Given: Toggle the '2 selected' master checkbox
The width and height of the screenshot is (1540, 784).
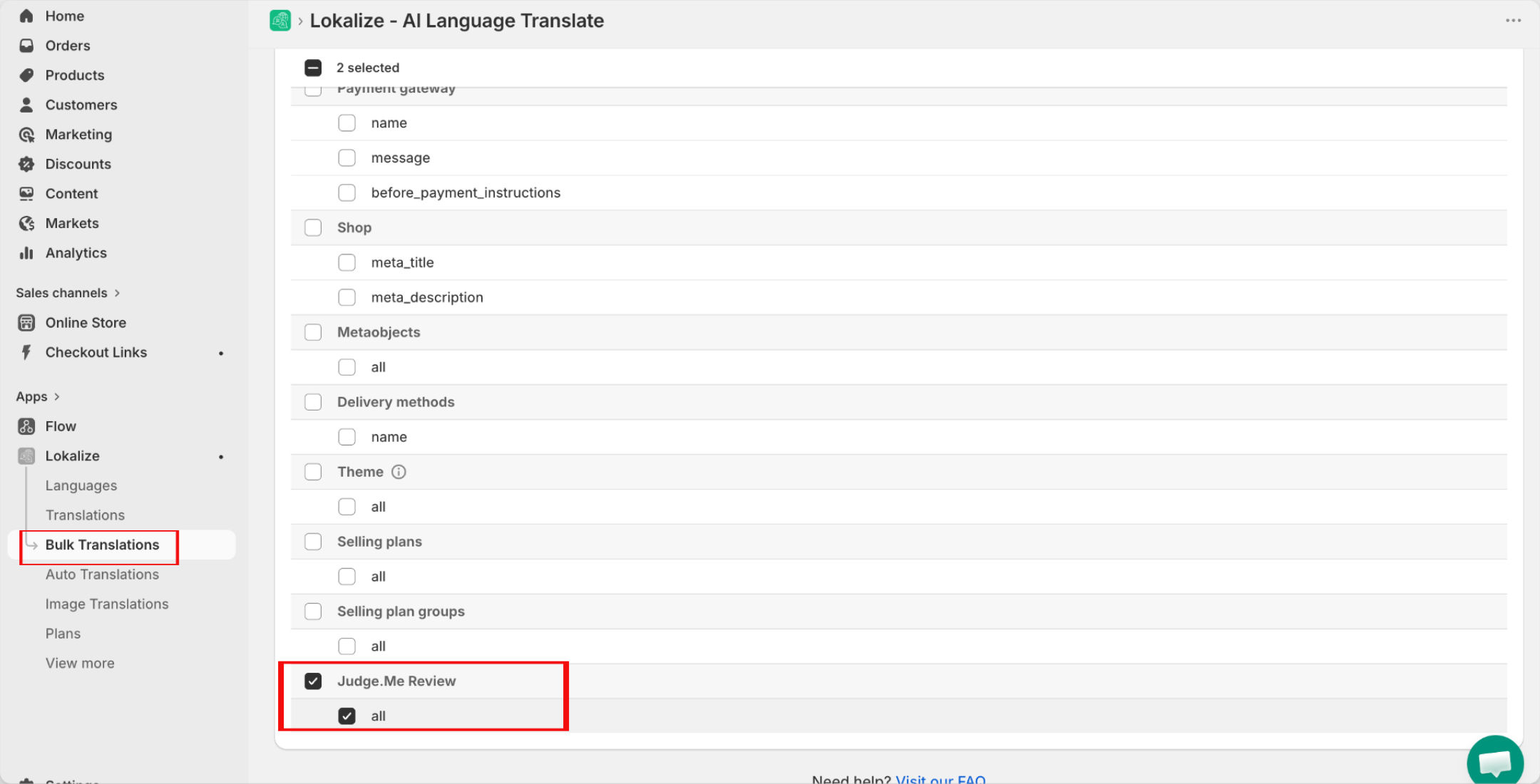Looking at the screenshot, I should [x=313, y=68].
